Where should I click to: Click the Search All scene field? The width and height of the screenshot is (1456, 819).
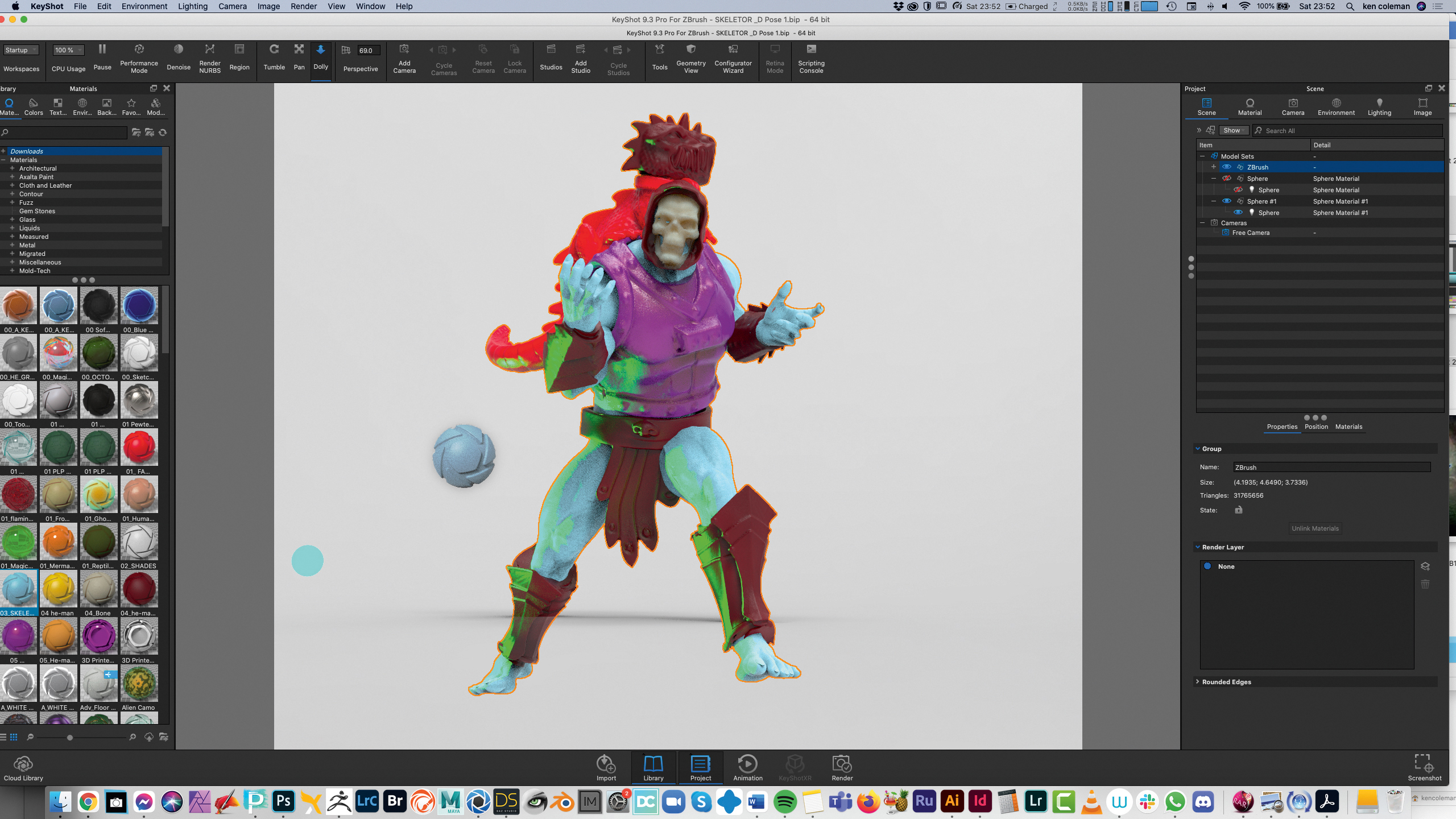click(1347, 131)
